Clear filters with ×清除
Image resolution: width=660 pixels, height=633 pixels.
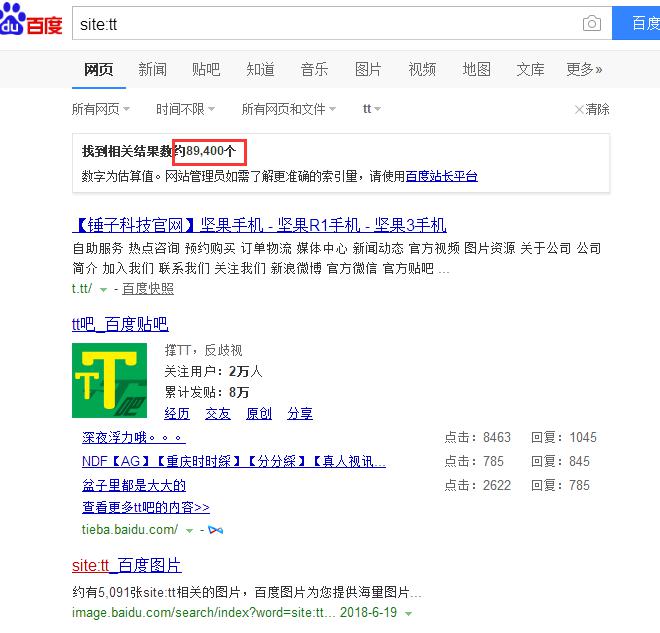pos(592,109)
